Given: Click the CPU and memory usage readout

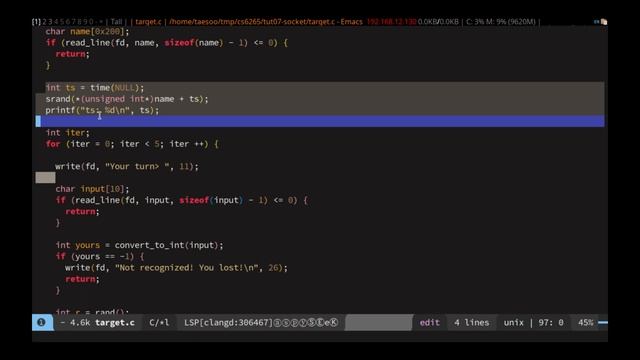Looking at the screenshot, I should pos(501,22).
